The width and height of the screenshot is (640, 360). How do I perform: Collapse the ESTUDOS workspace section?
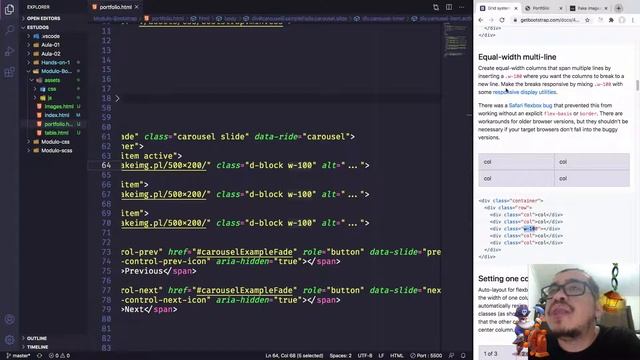[x=38, y=27]
